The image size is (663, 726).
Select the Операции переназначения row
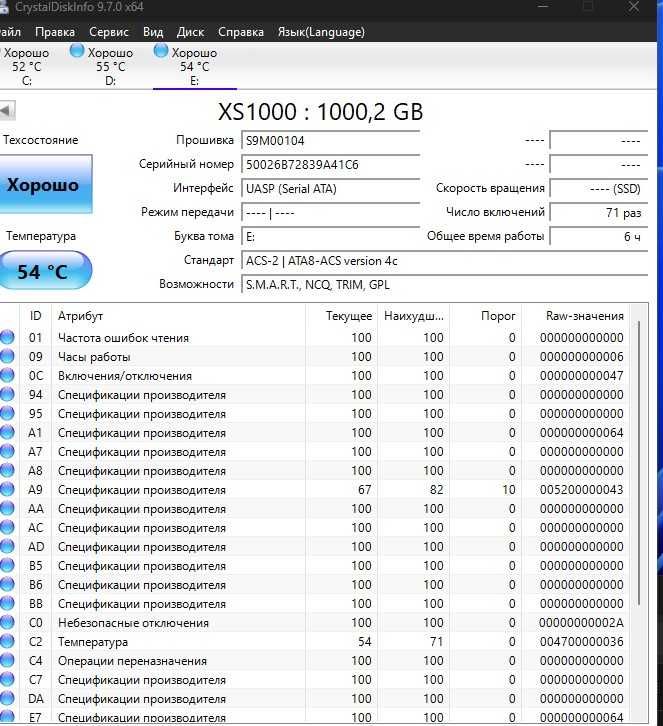(x=315, y=660)
